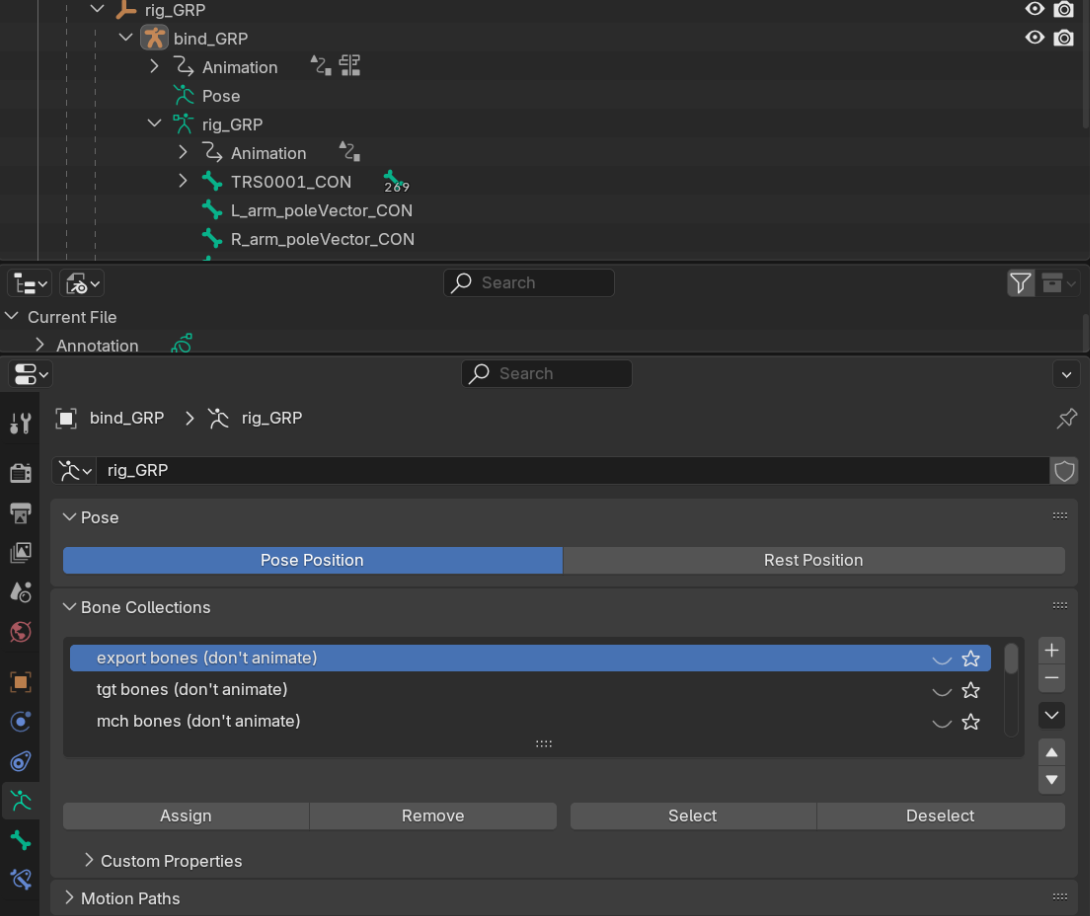Click the Deselect button
This screenshot has width=1090, height=916.
coord(940,816)
